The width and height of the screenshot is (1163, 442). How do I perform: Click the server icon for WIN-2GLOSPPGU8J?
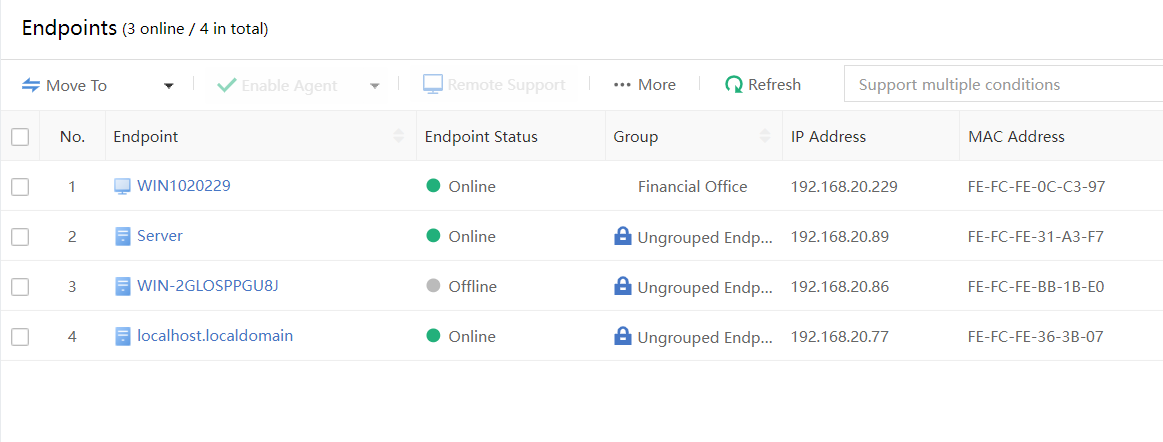coord(122,287)
